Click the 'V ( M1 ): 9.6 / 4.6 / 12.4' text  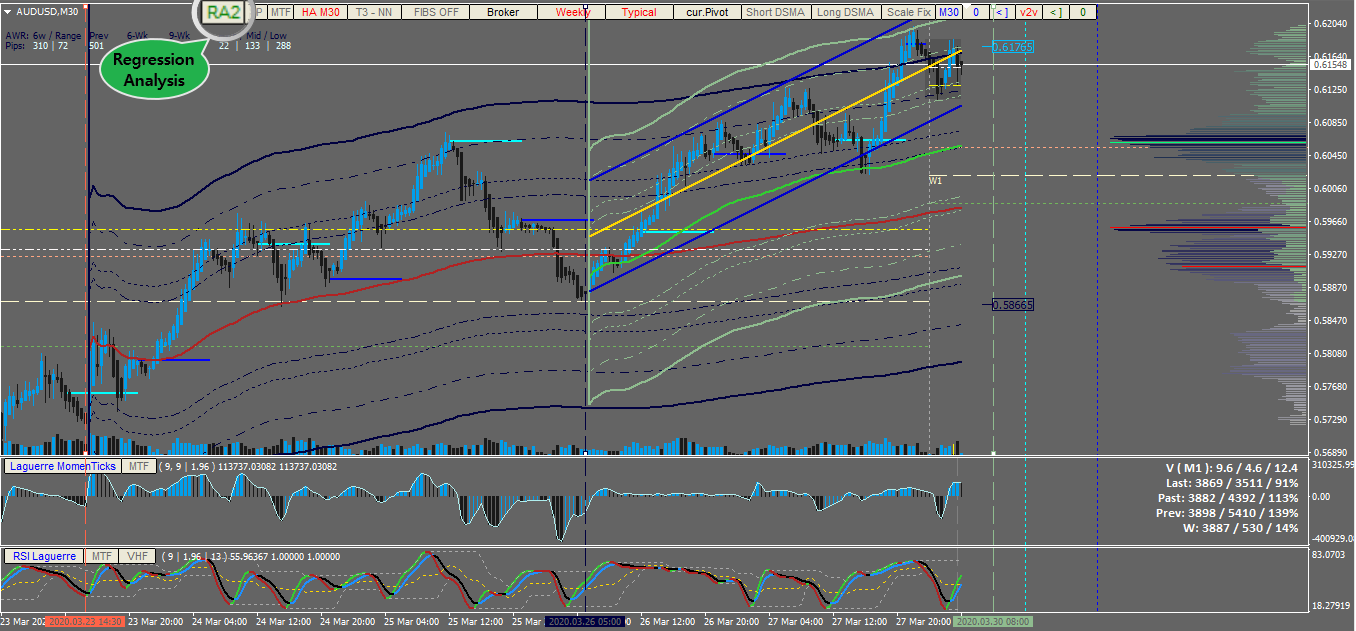tap(1231, 468)
